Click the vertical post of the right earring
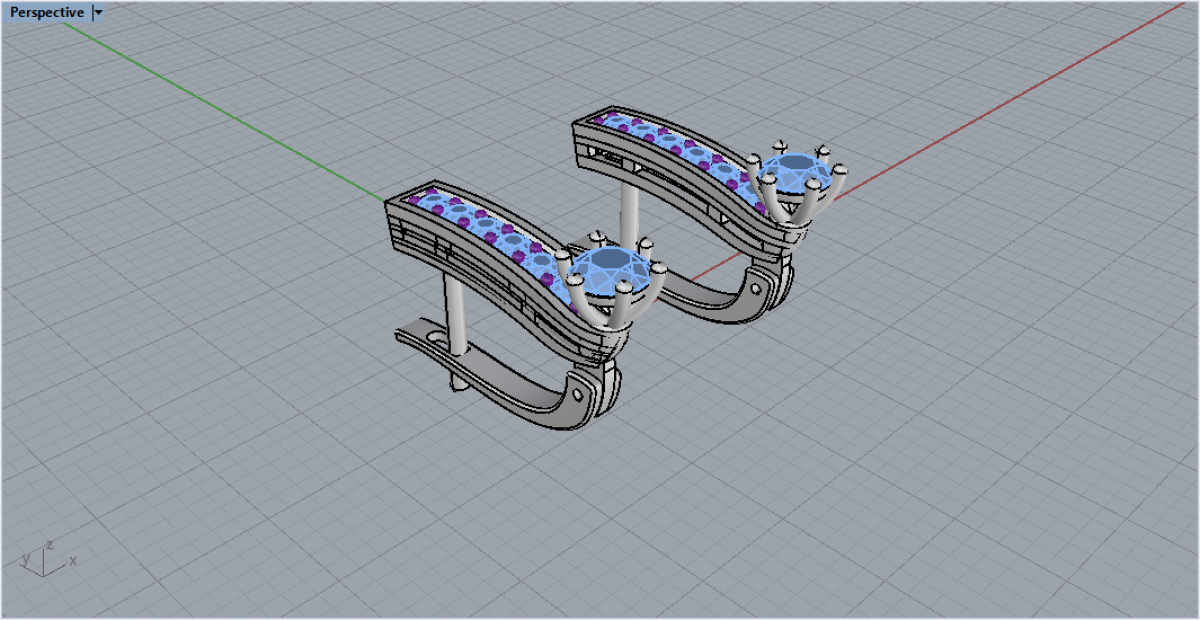 (x=630, y=211)
